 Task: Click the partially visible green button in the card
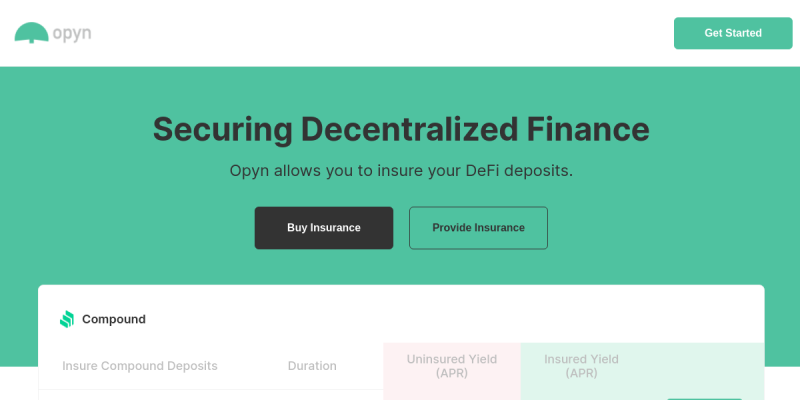[x=704, y=397]
